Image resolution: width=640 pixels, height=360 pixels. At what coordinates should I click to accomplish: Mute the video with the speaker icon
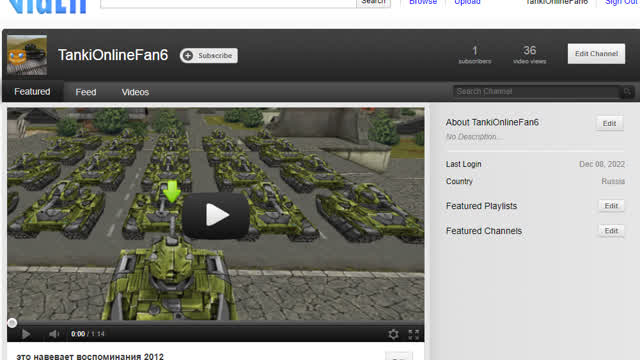tap(53, 334)
